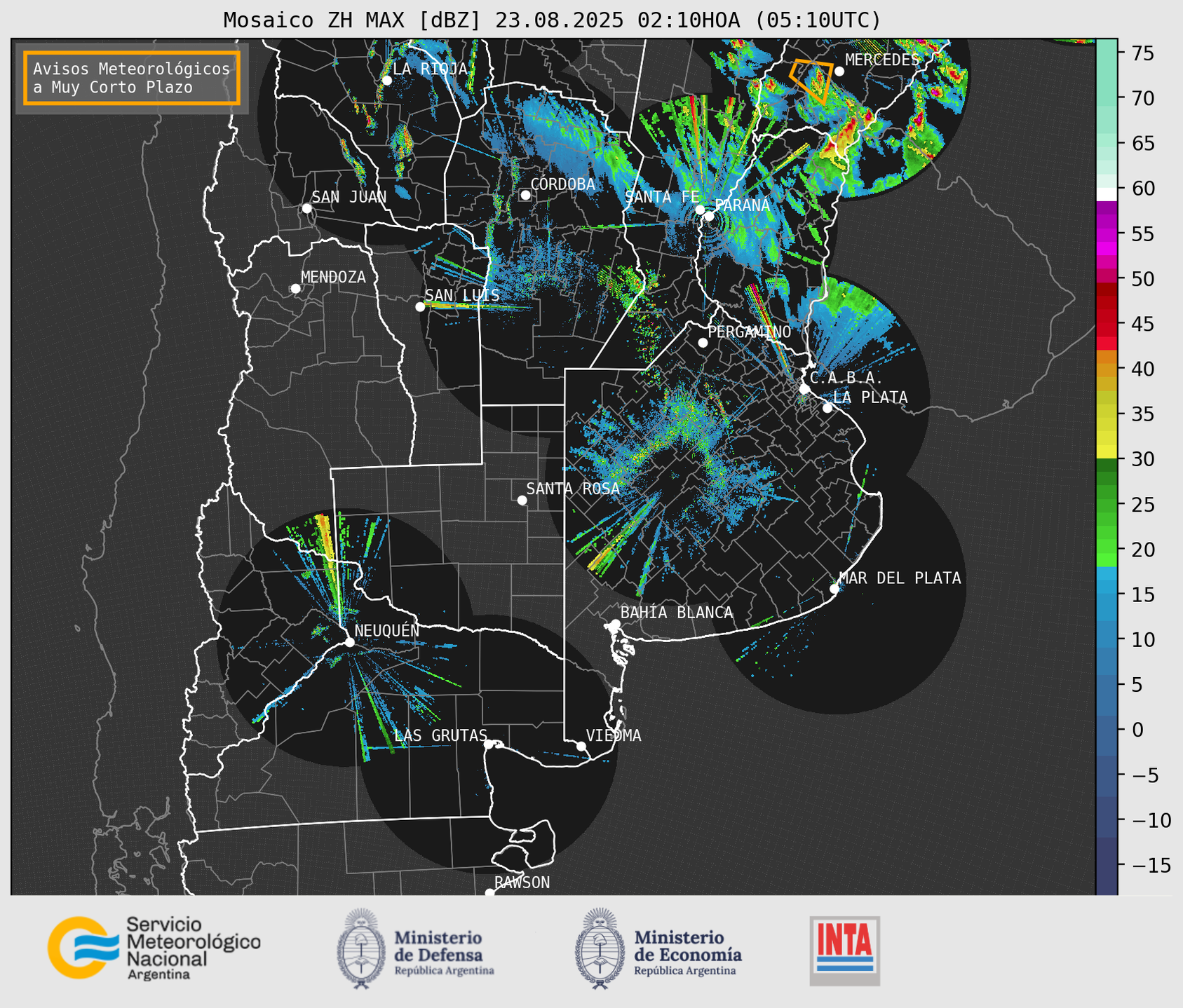Click the SAN JUAN city dot
Screen dimensions: 1183x1008
click(x=306, y=208)
